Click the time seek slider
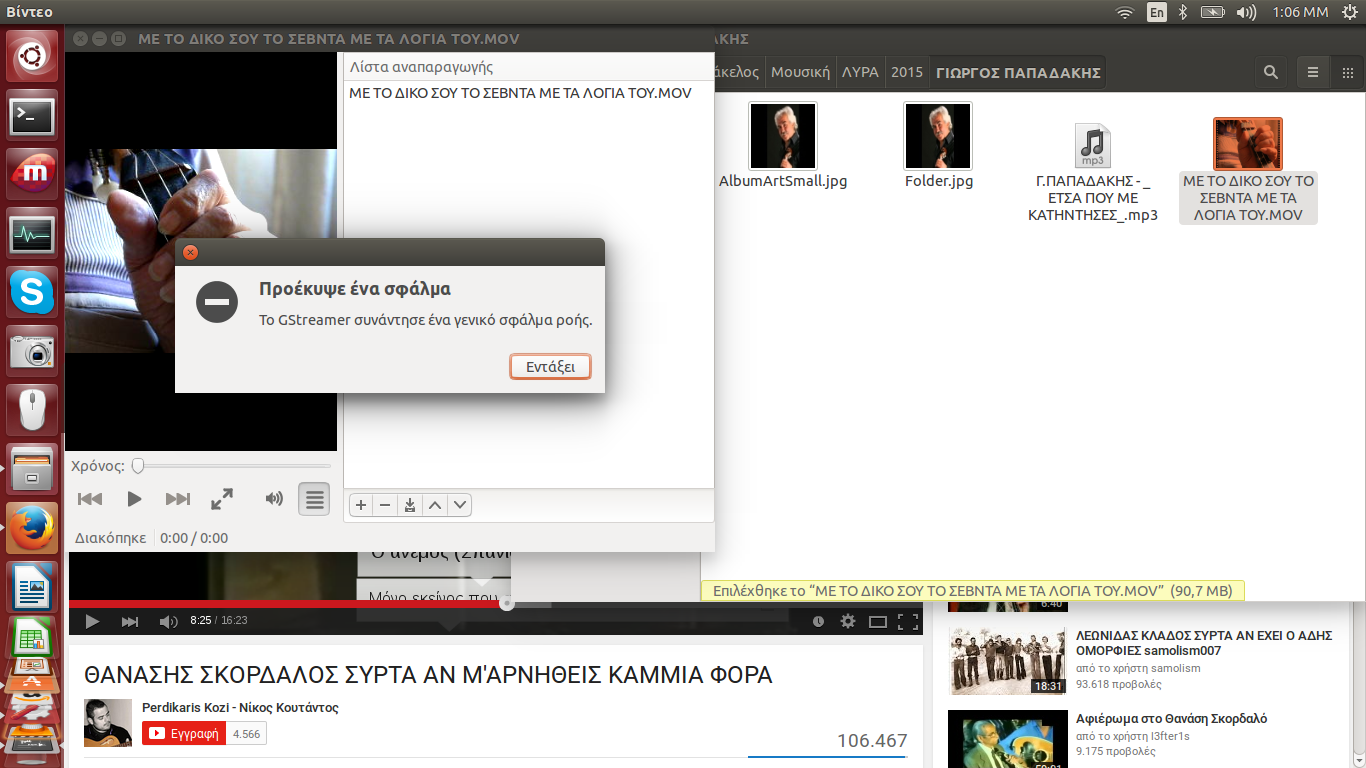 (x=232, y=466)
